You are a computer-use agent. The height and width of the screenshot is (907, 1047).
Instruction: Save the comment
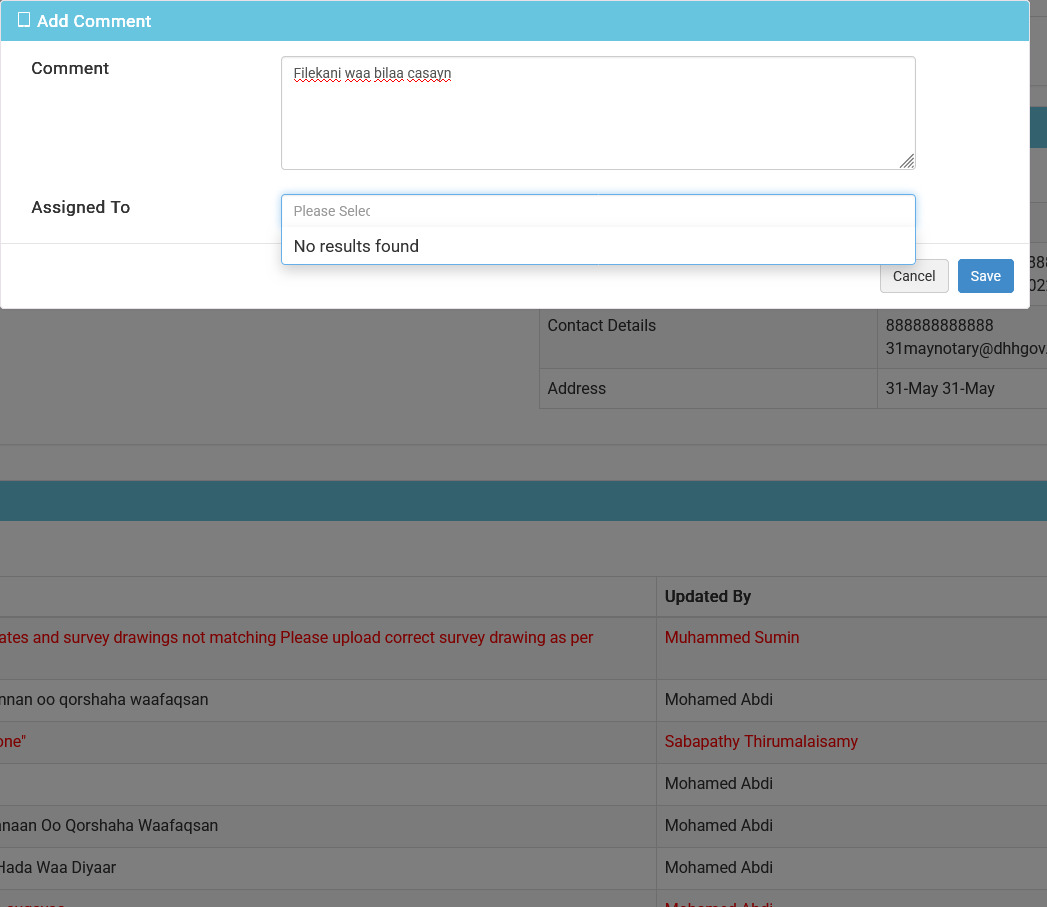tap(985, 276)
